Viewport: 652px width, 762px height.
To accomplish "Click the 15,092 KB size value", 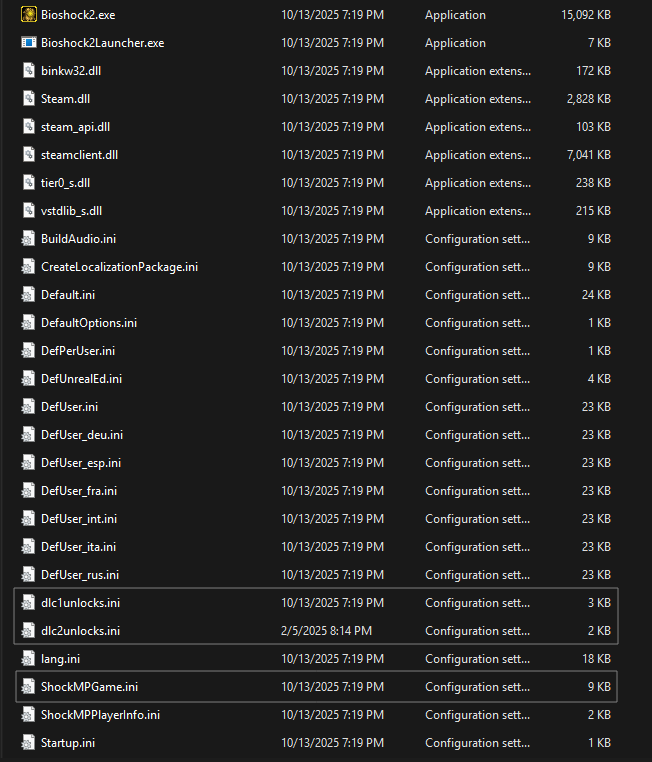I will [x=586, y=15].
